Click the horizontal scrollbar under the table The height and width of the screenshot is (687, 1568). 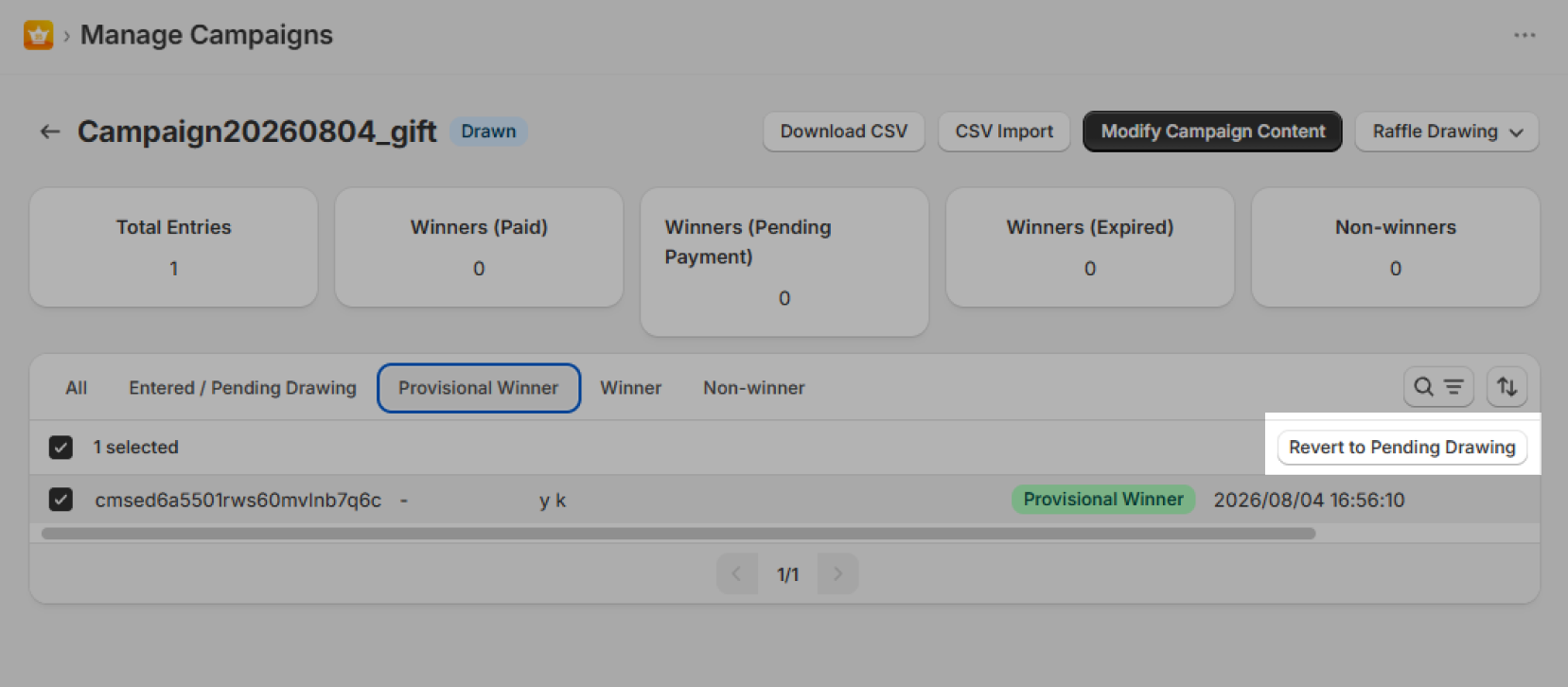tap(678, 534)
